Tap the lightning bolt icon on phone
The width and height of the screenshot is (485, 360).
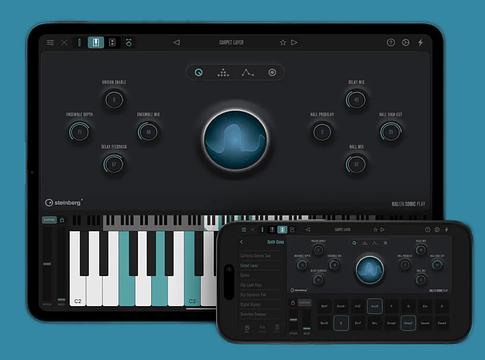[447, 230]
